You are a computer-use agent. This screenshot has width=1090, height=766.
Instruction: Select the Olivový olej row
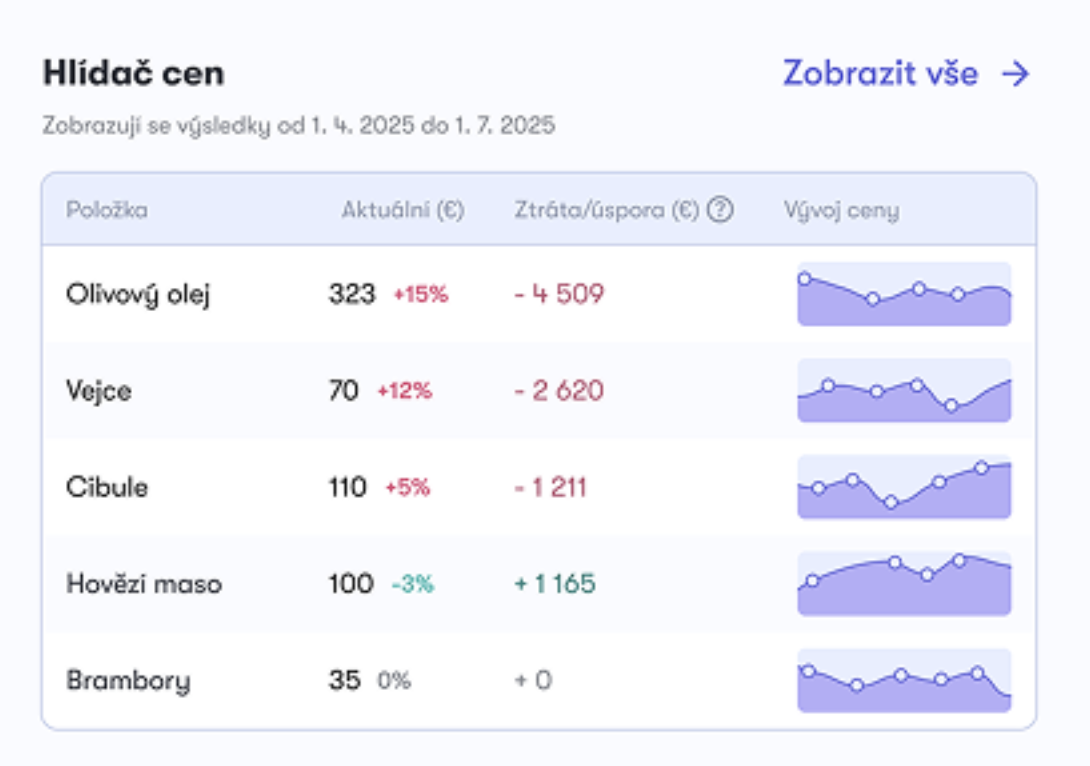[x=539, y=294]
